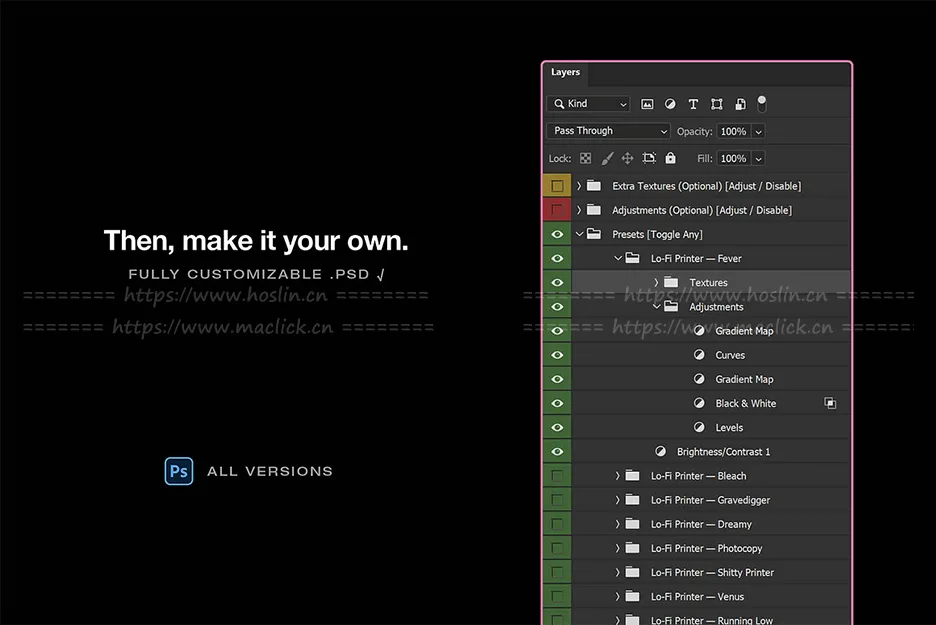The width and height of the screenshot is (936, 625).
Task: Toggle layer filtering on/off switch
Action: 761,103
